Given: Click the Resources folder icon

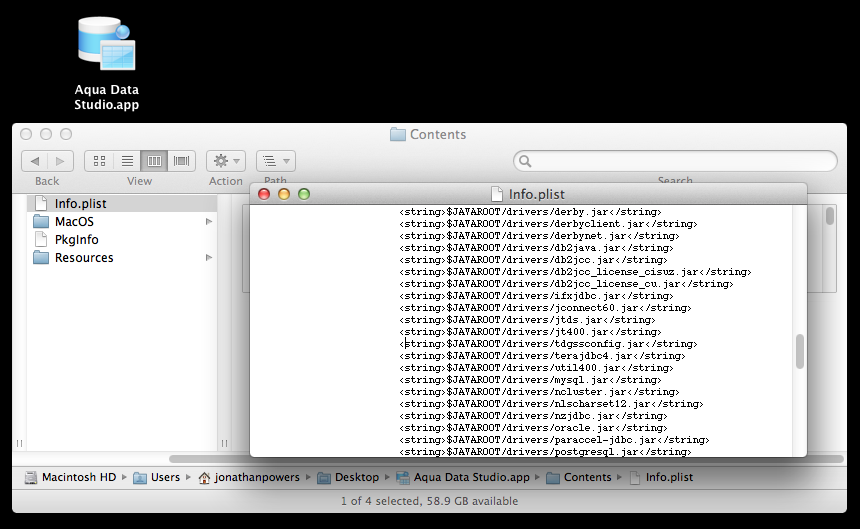Looking at the screenshot, I should point(41,258).
